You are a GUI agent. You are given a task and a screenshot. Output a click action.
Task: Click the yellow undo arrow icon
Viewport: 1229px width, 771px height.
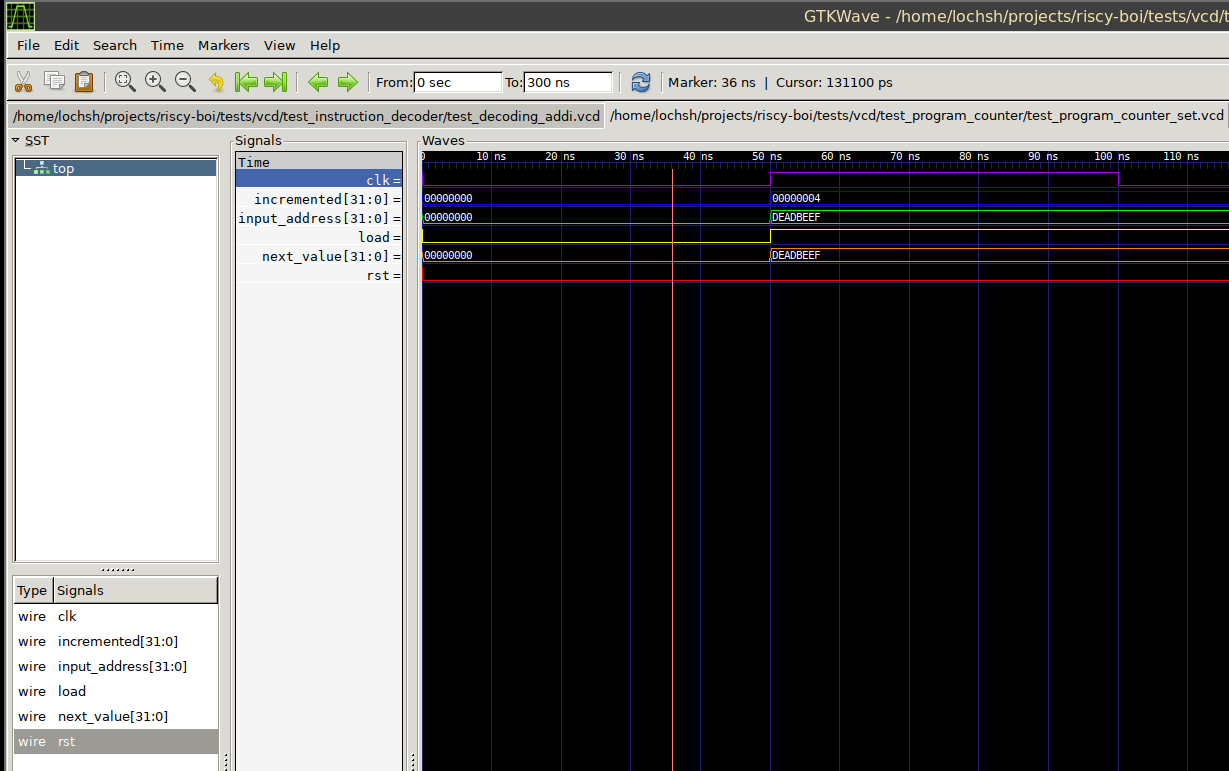[x=216, y=82]
